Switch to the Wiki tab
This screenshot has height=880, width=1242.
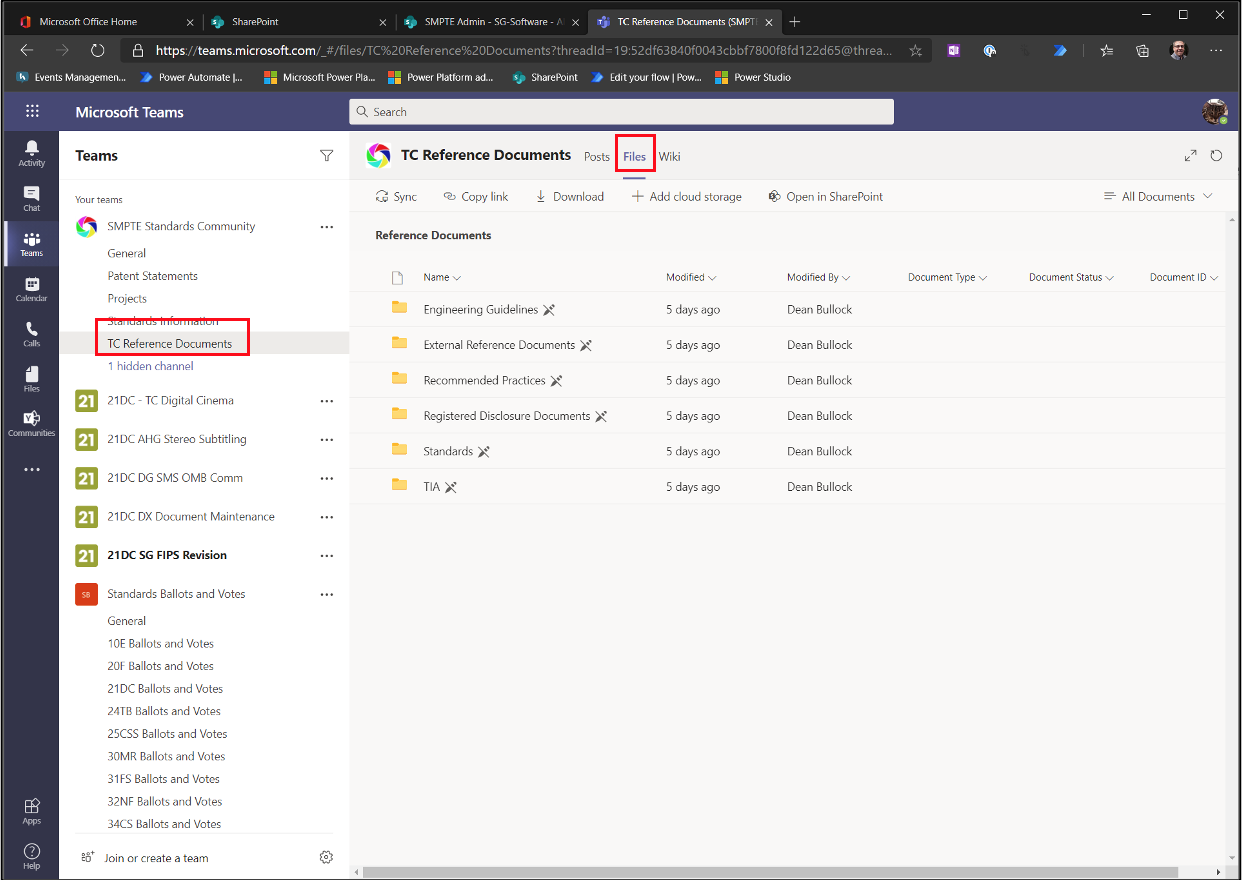click(x=669, y=157)
